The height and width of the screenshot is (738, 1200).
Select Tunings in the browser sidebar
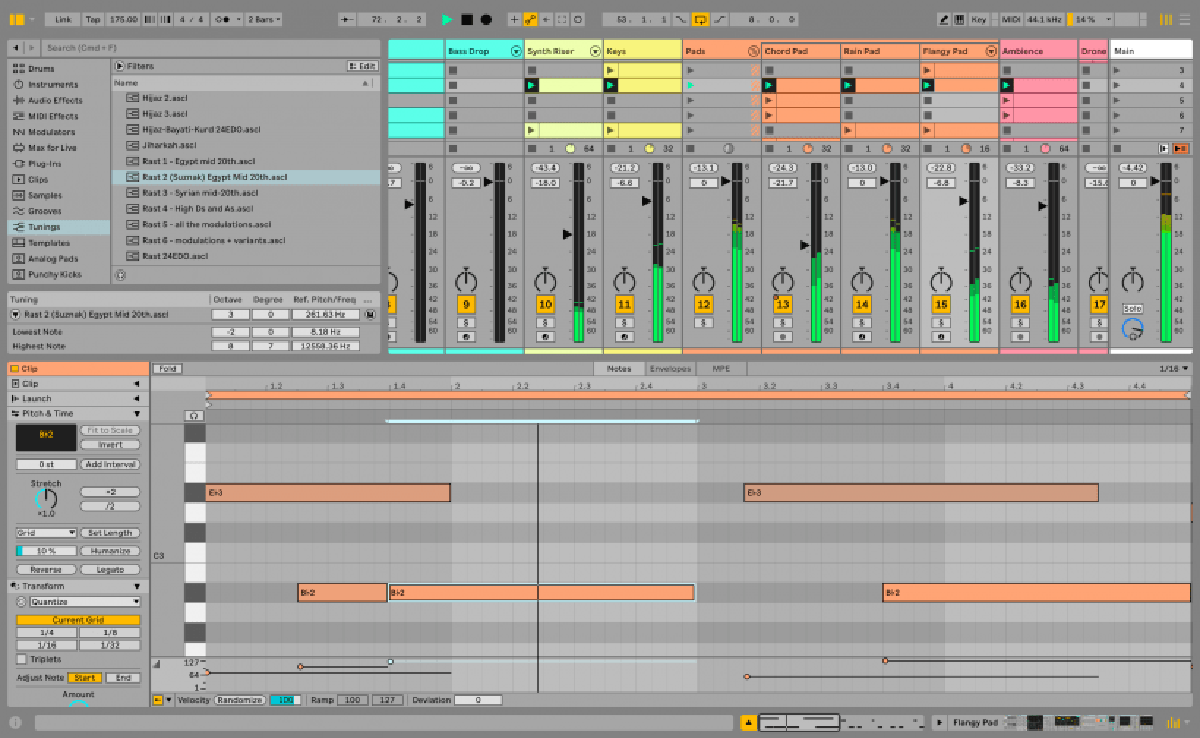coord(44,227)
